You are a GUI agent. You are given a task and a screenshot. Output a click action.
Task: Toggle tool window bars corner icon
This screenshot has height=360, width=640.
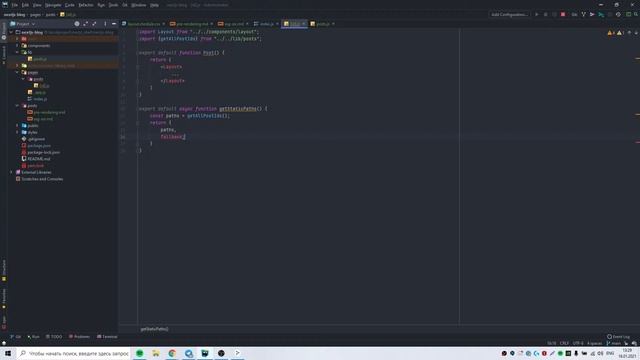4,343
